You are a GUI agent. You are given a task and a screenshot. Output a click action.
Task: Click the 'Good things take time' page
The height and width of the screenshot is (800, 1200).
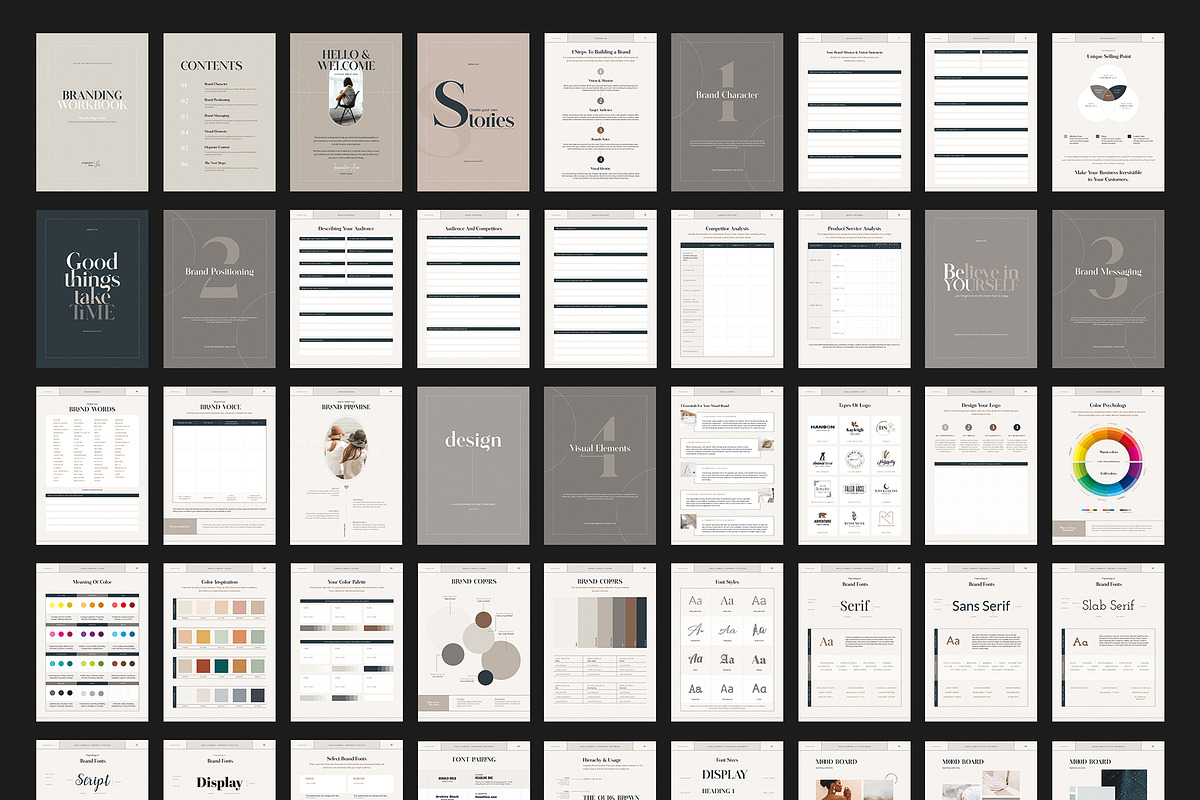[93, 288]
